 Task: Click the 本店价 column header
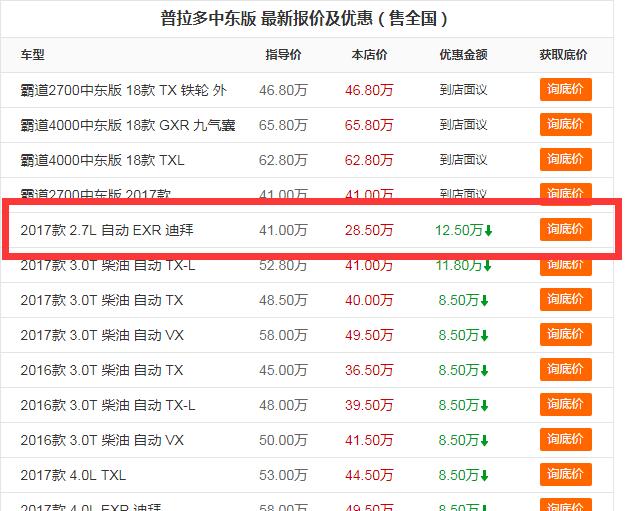pos(369,55)
